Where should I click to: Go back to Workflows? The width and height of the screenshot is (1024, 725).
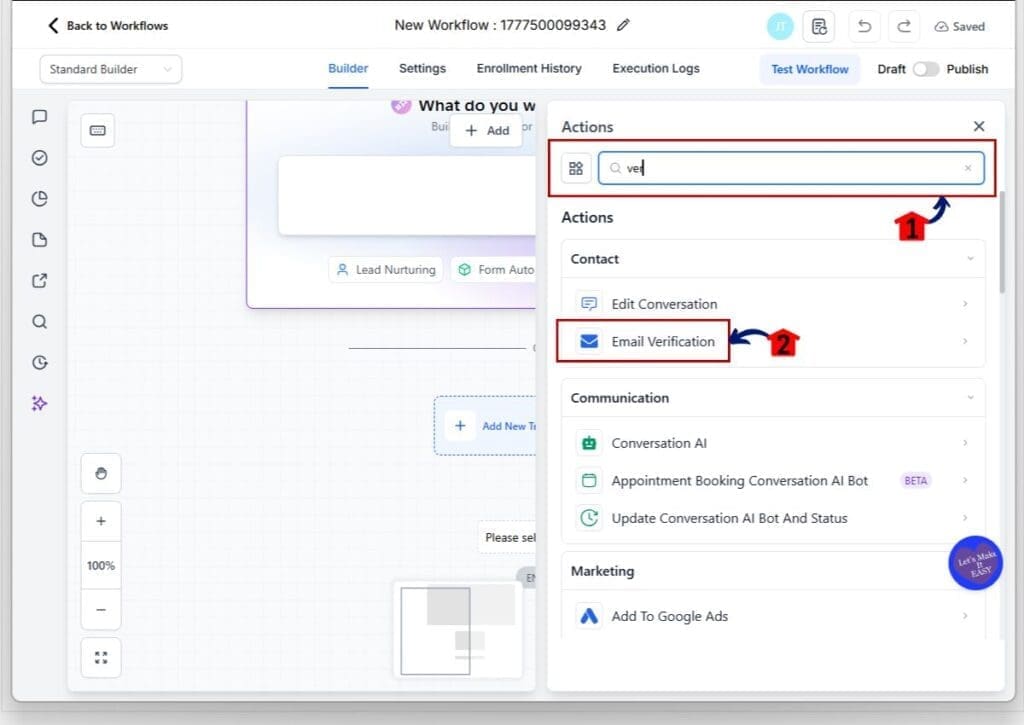point(108,25)
